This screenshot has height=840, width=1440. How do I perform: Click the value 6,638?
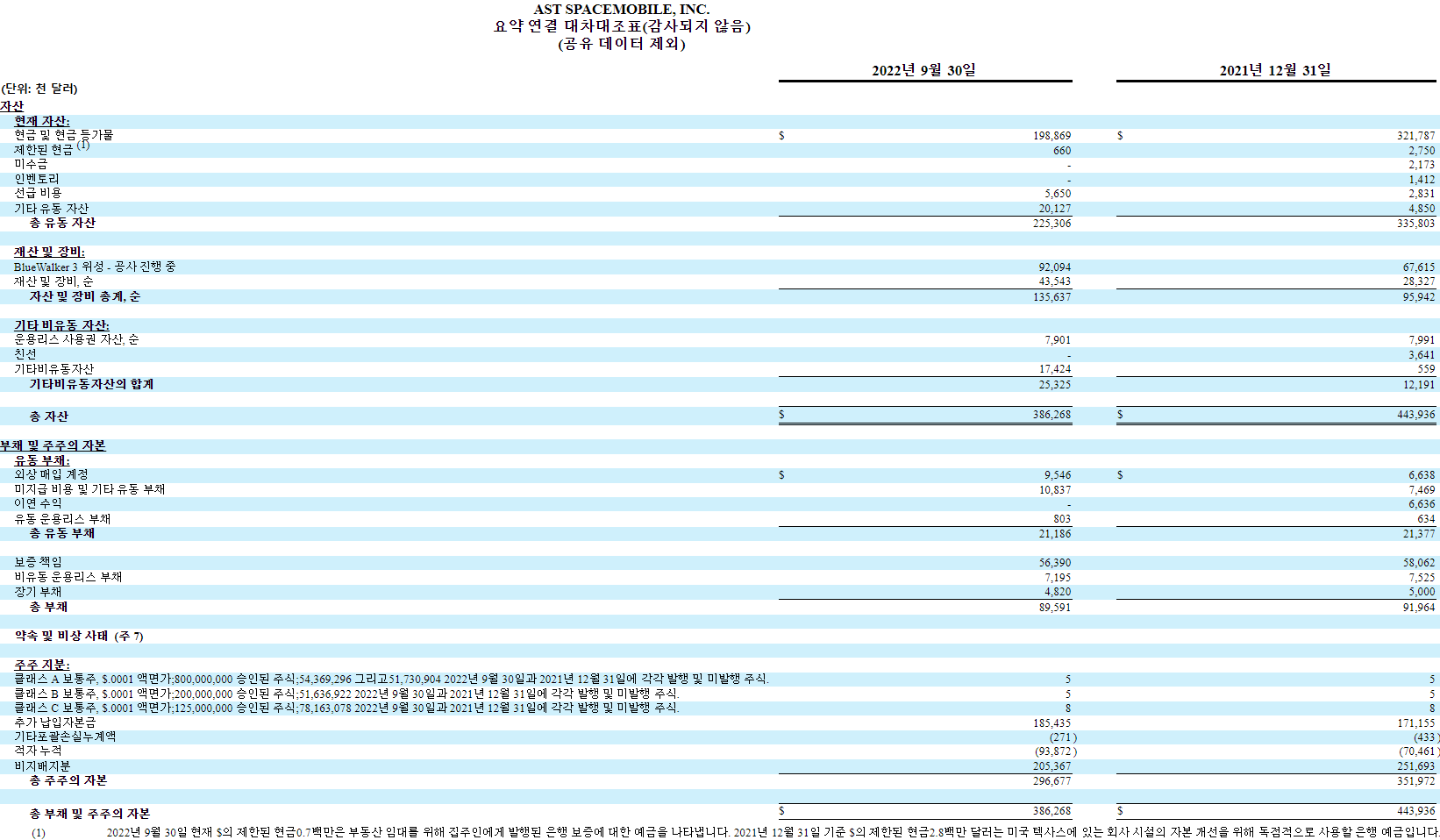pos(1422,475)
